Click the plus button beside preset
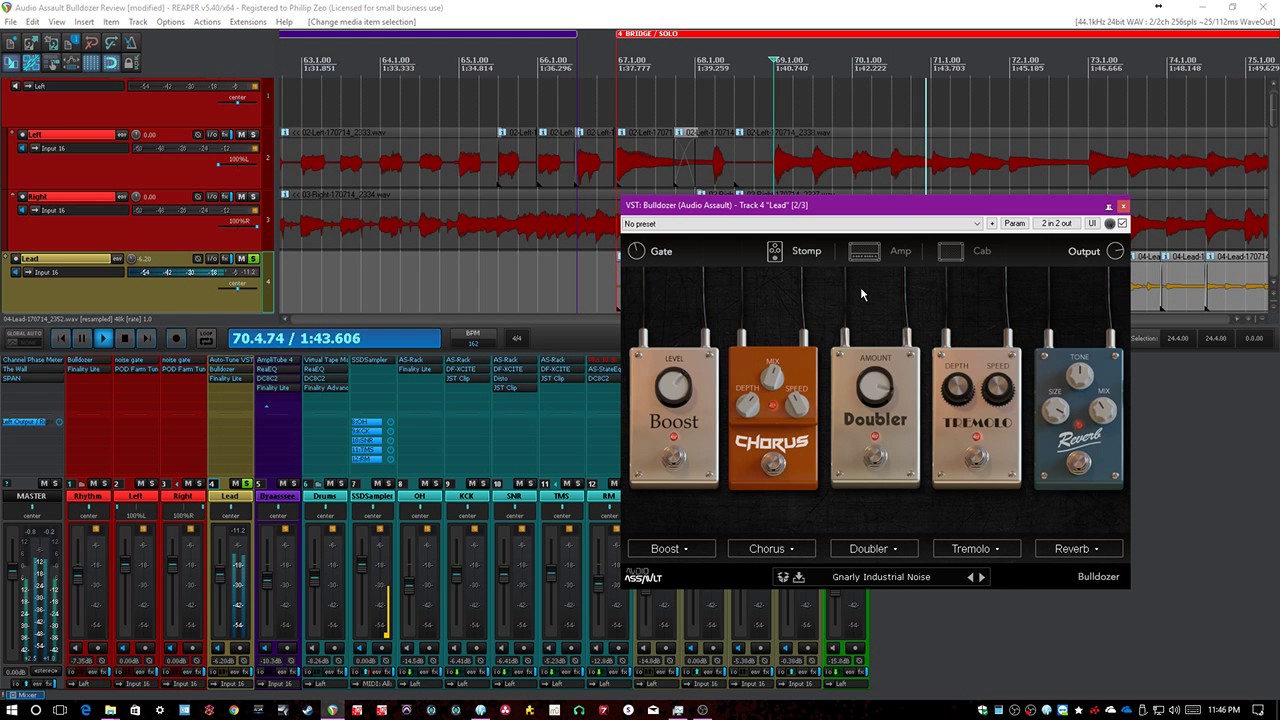The width and height of the screenshot is (1280, 720). [992, 224]
